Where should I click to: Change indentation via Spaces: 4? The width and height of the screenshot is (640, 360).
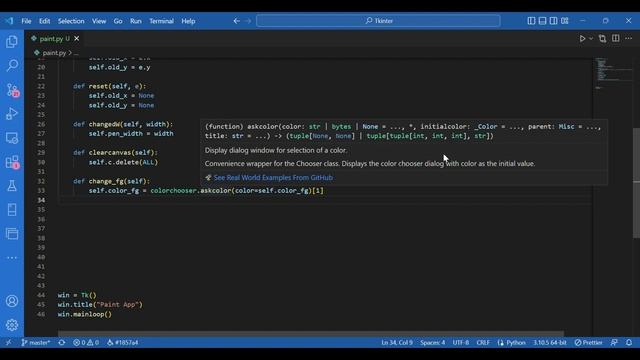click(x=433, y=342)
